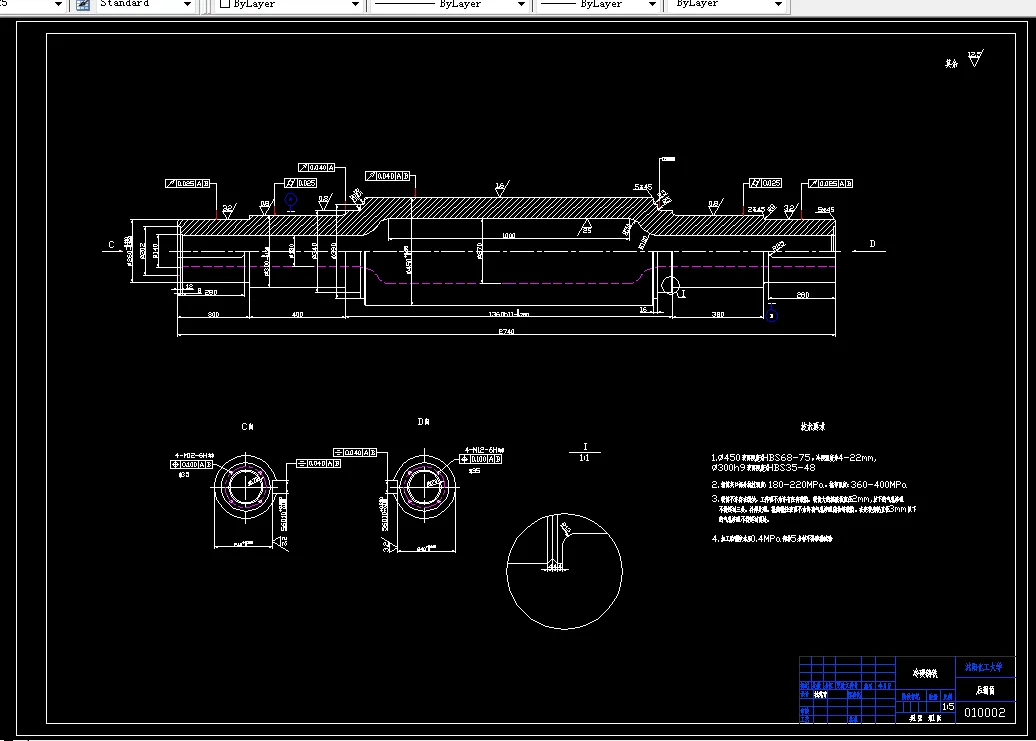Select the 280 dimension at right end

click(803, 295)
